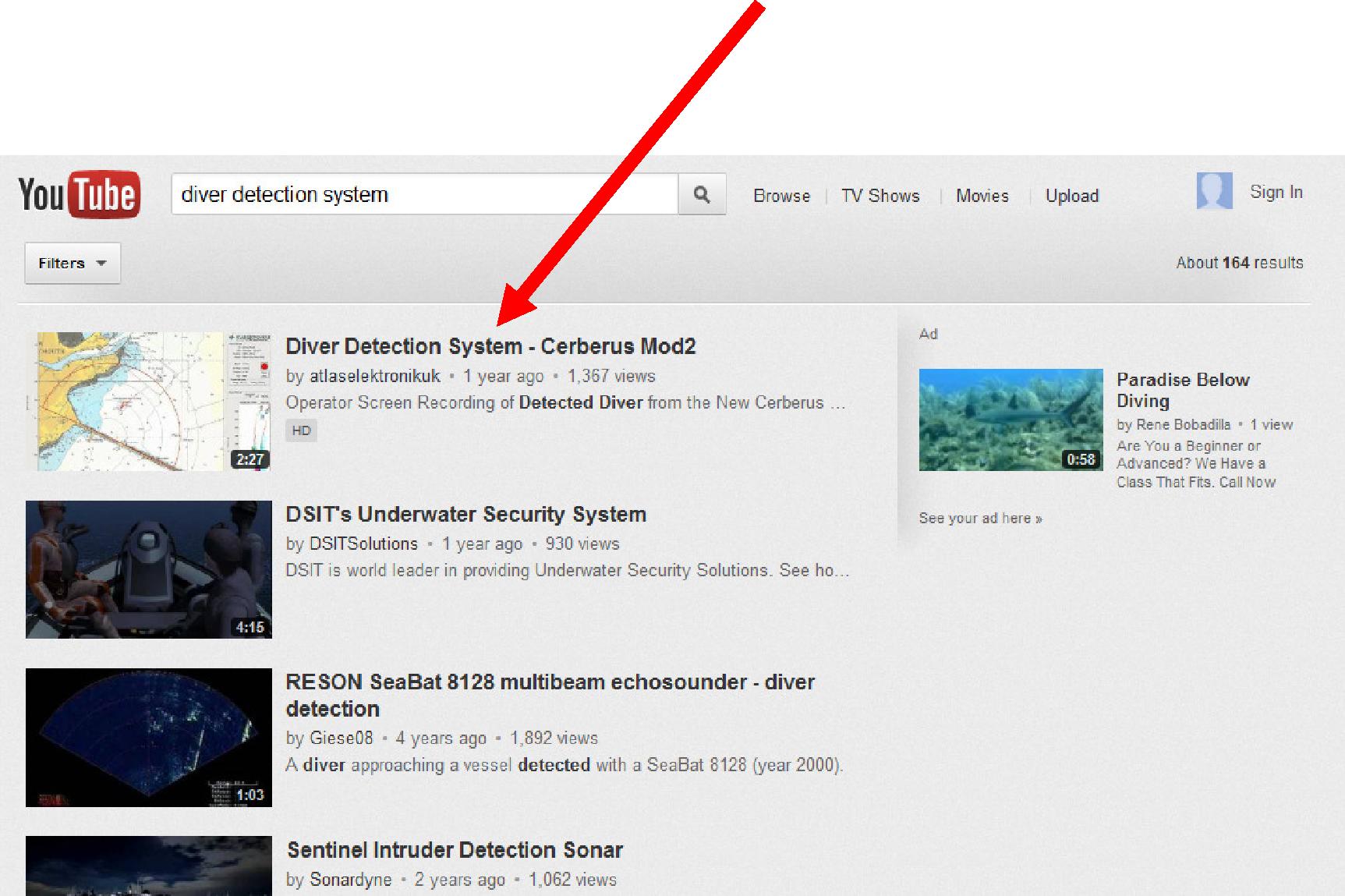
Task: Open RESON SeaBat 8128 multibeam echosounder video
Action: (550, 695)
